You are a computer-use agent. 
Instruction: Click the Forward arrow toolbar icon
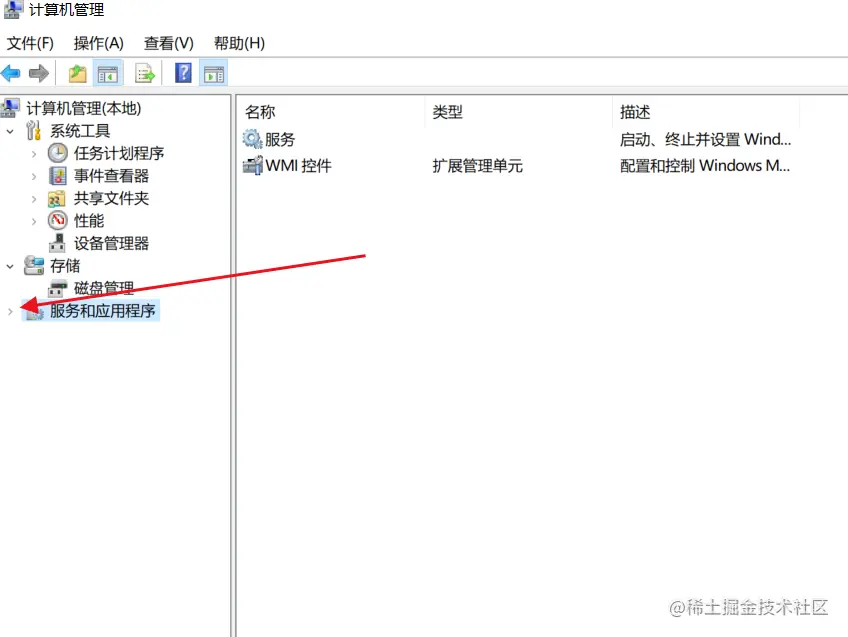38,73
